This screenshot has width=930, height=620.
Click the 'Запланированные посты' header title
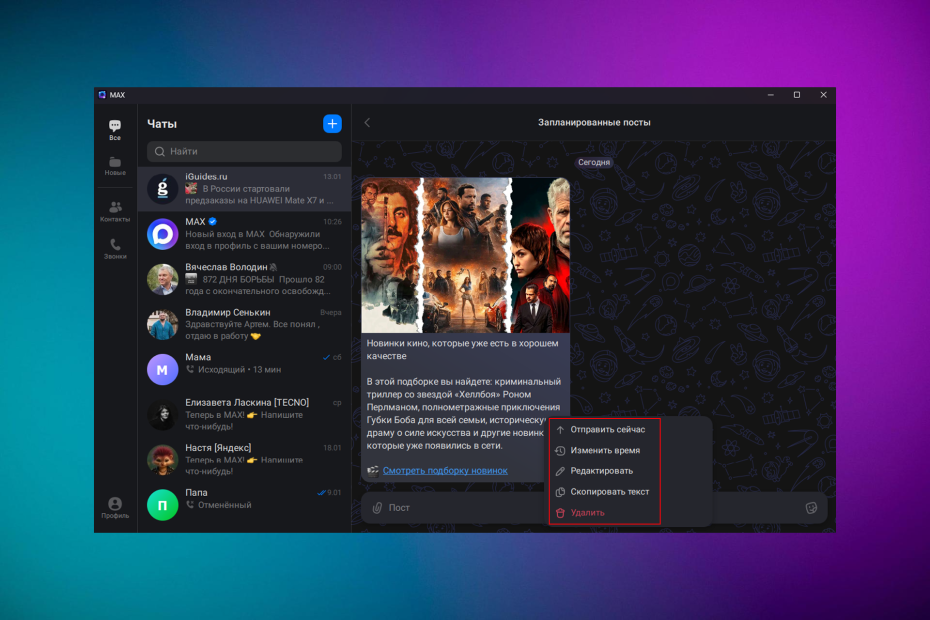[594, 122]
